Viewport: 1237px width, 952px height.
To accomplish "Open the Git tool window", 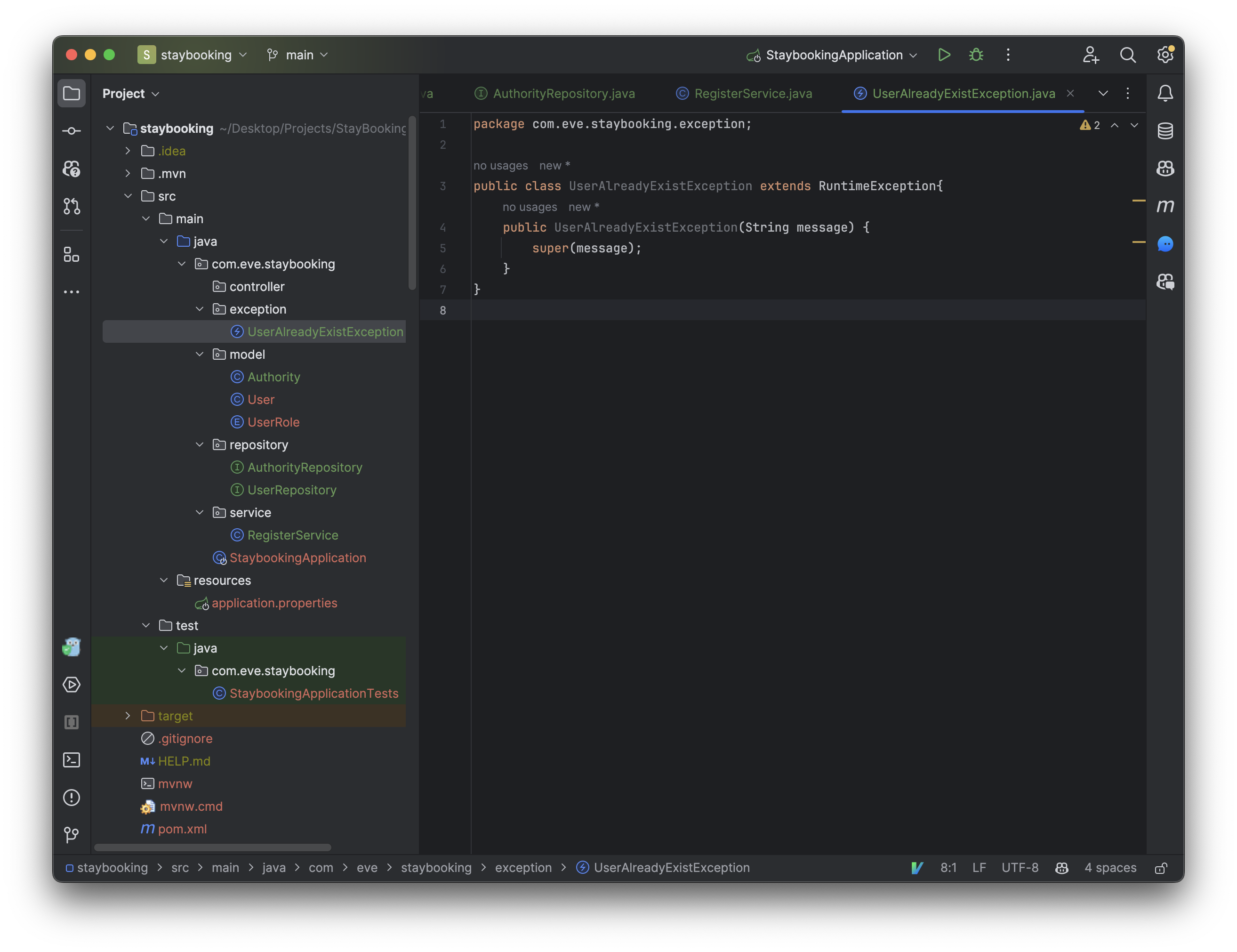I will pyautogui.click(x=72, y=835).
